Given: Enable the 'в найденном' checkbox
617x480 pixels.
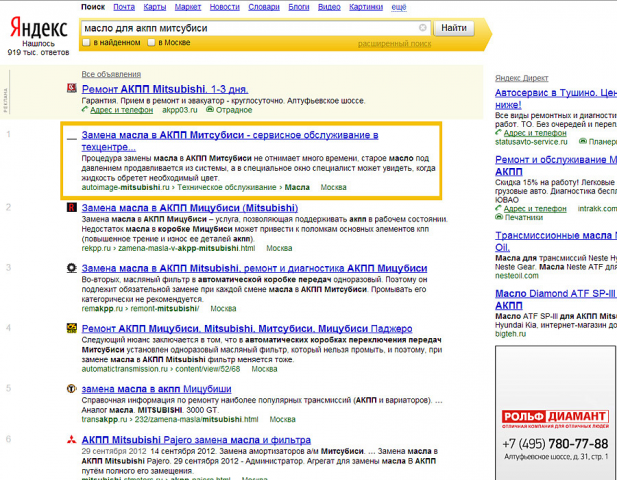Looking at the screenshot, I should pos(86,42).
